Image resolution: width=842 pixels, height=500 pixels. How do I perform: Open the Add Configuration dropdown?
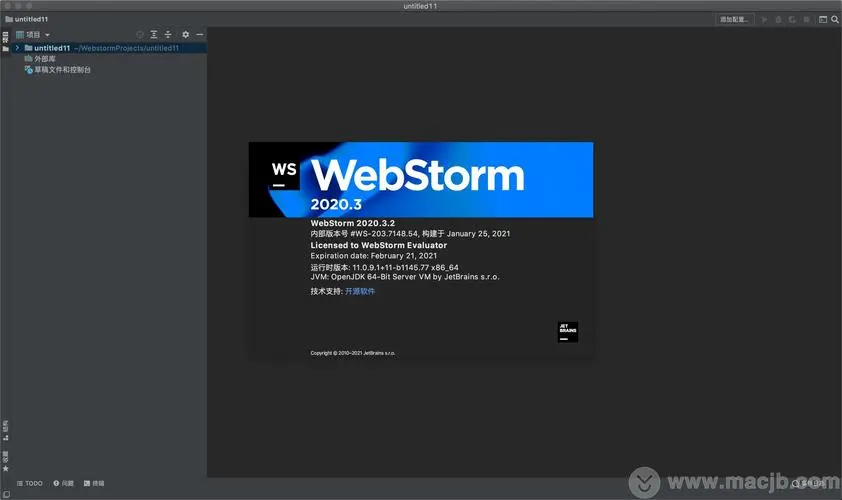point(734,19)
